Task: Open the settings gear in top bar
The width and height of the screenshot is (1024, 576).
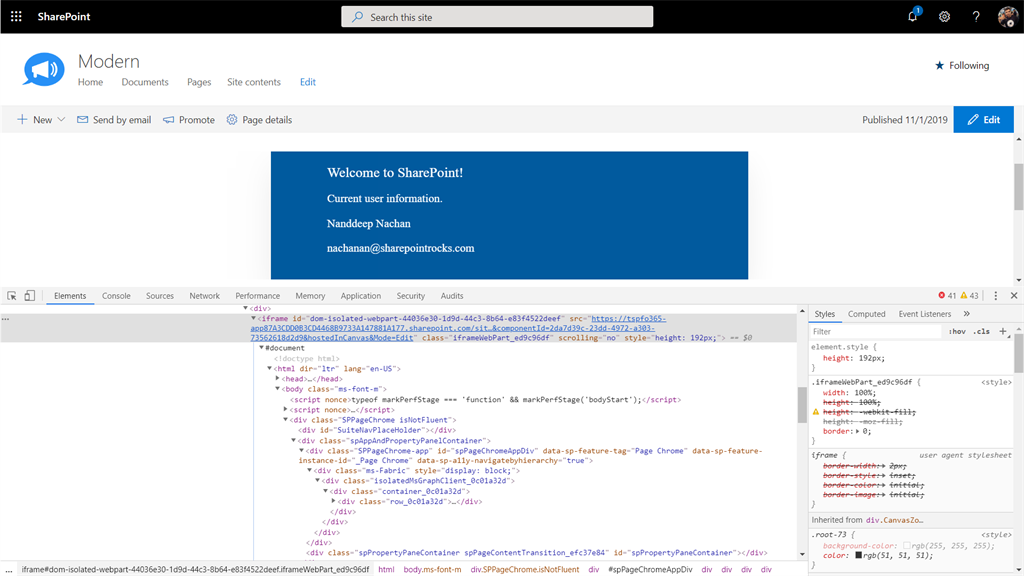Action: (944, 17)
